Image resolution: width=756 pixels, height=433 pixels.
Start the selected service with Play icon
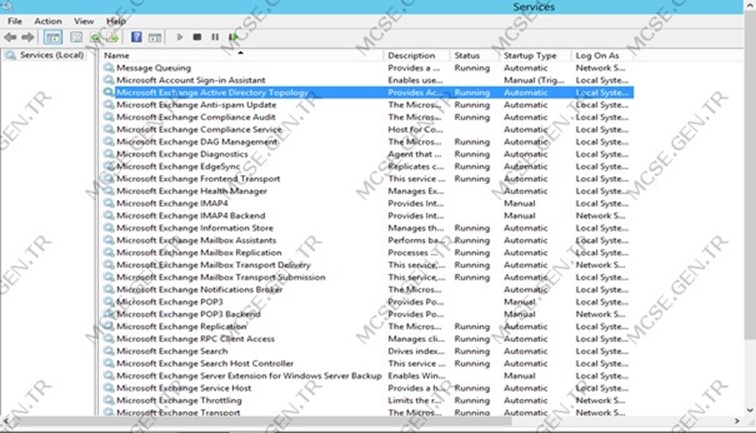tap(180, 37)
